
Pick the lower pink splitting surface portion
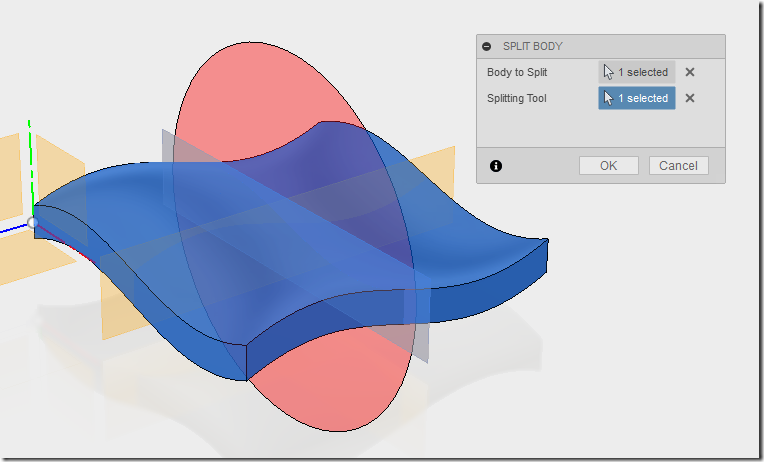click(336, 385)
